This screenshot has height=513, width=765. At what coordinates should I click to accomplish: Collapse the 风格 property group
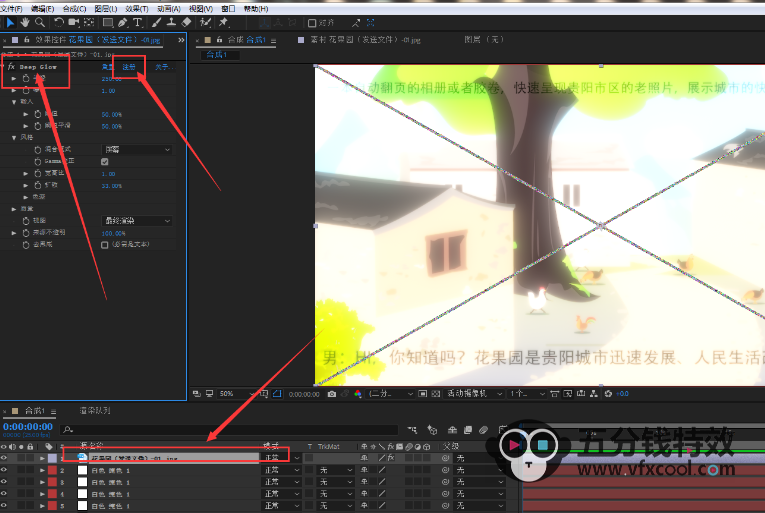pyautogui.click(x=15, y=137)
